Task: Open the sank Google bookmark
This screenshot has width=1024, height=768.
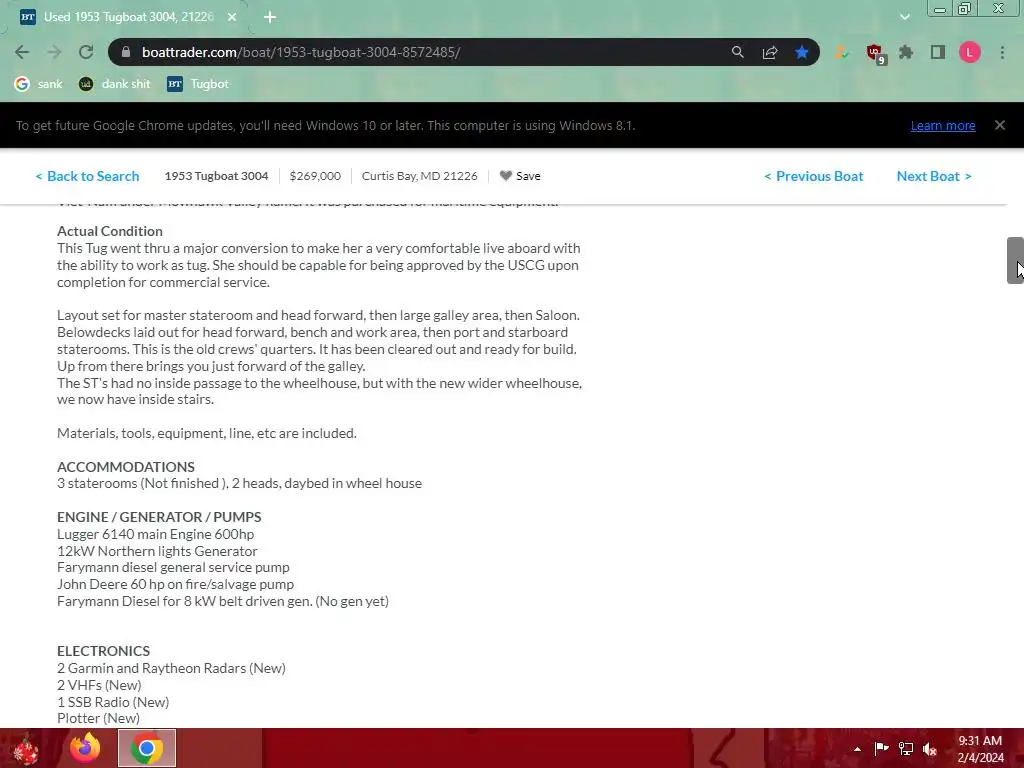Action: 39,84
